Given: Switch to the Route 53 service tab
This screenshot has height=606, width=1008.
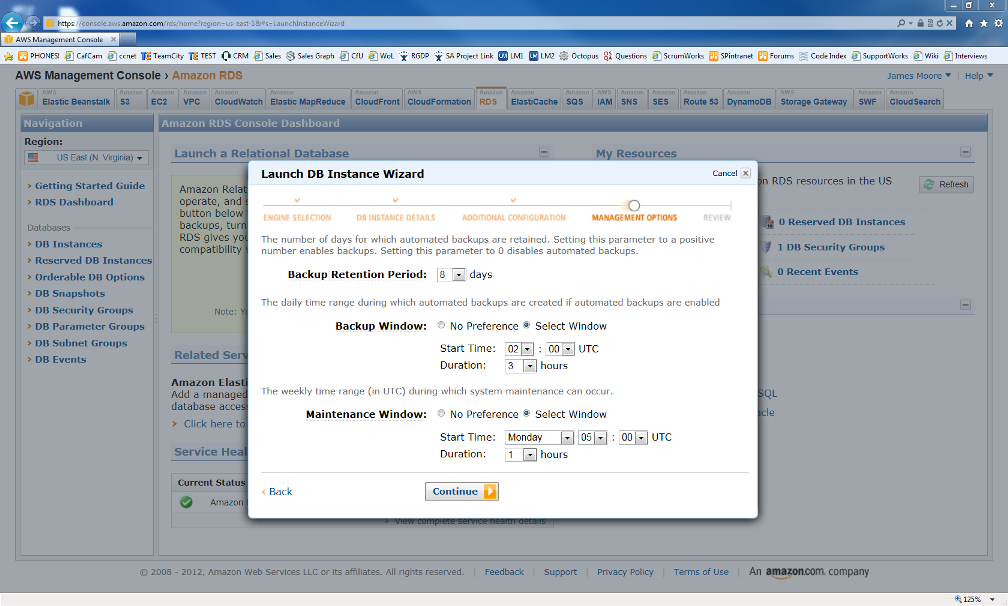Looking at the screenshot, I should point(701,99).
